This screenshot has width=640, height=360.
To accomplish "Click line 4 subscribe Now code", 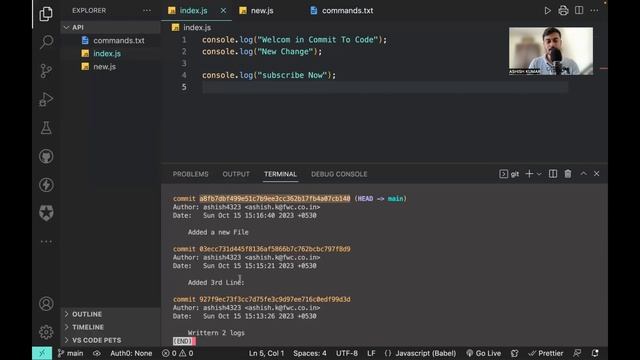I will coord(269,75).
